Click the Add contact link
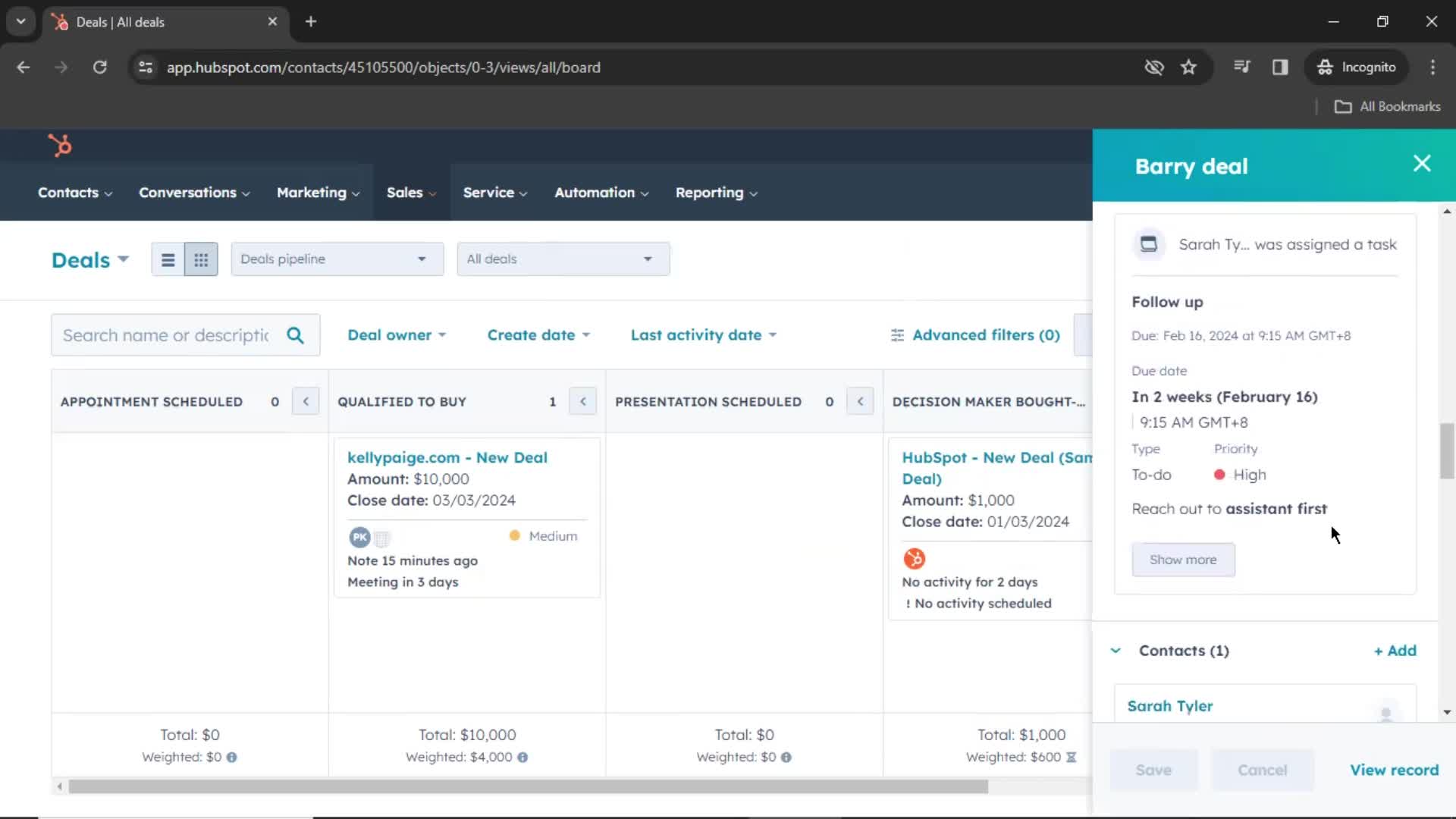This screenshot has width=1456, height=819. point(1395,650)
